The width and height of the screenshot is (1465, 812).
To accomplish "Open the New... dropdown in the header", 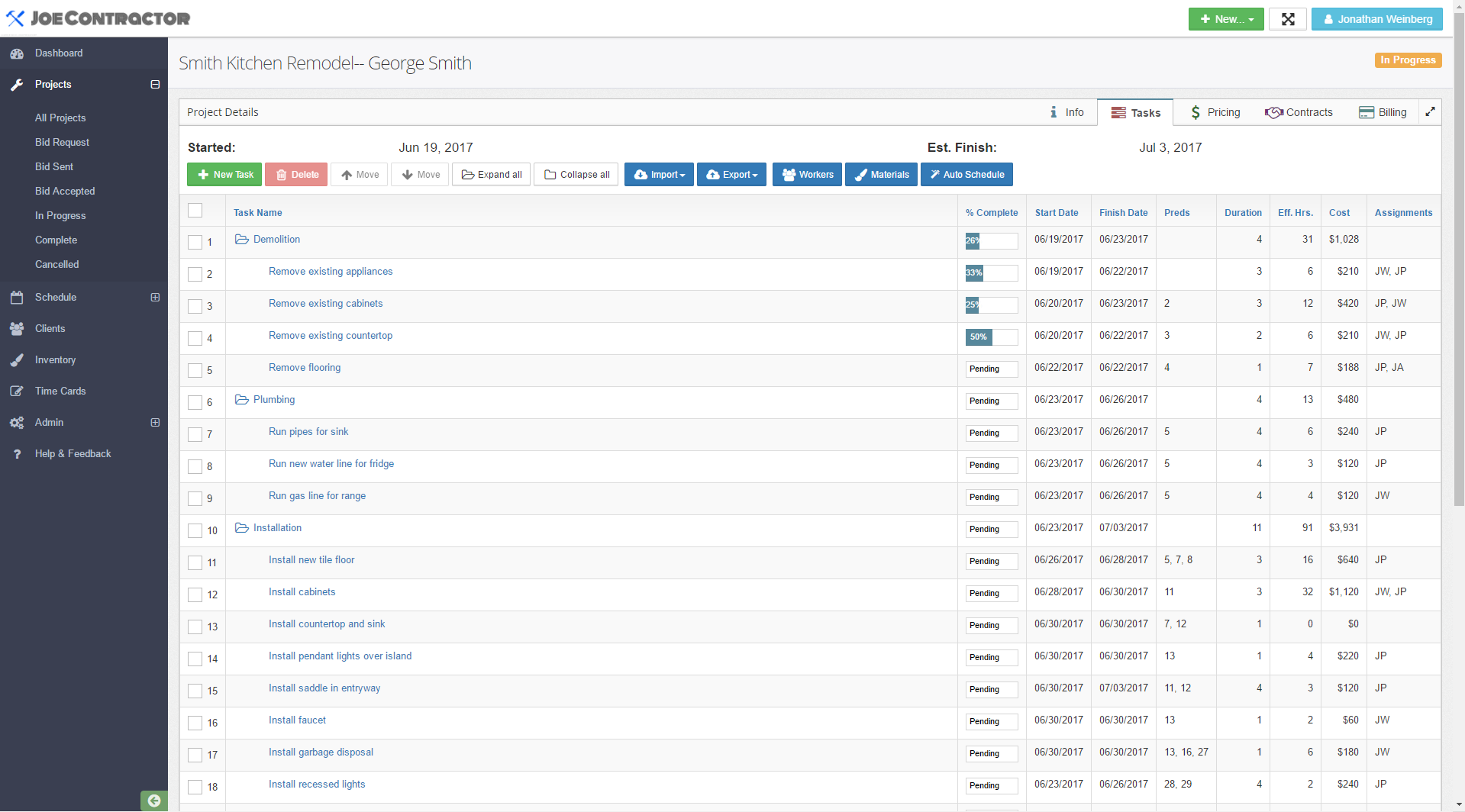I will pyautogui.click(x=1225, y=18).
